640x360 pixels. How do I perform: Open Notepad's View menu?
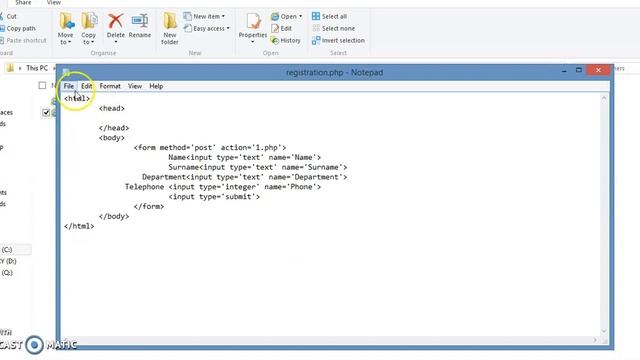point(135,86)
